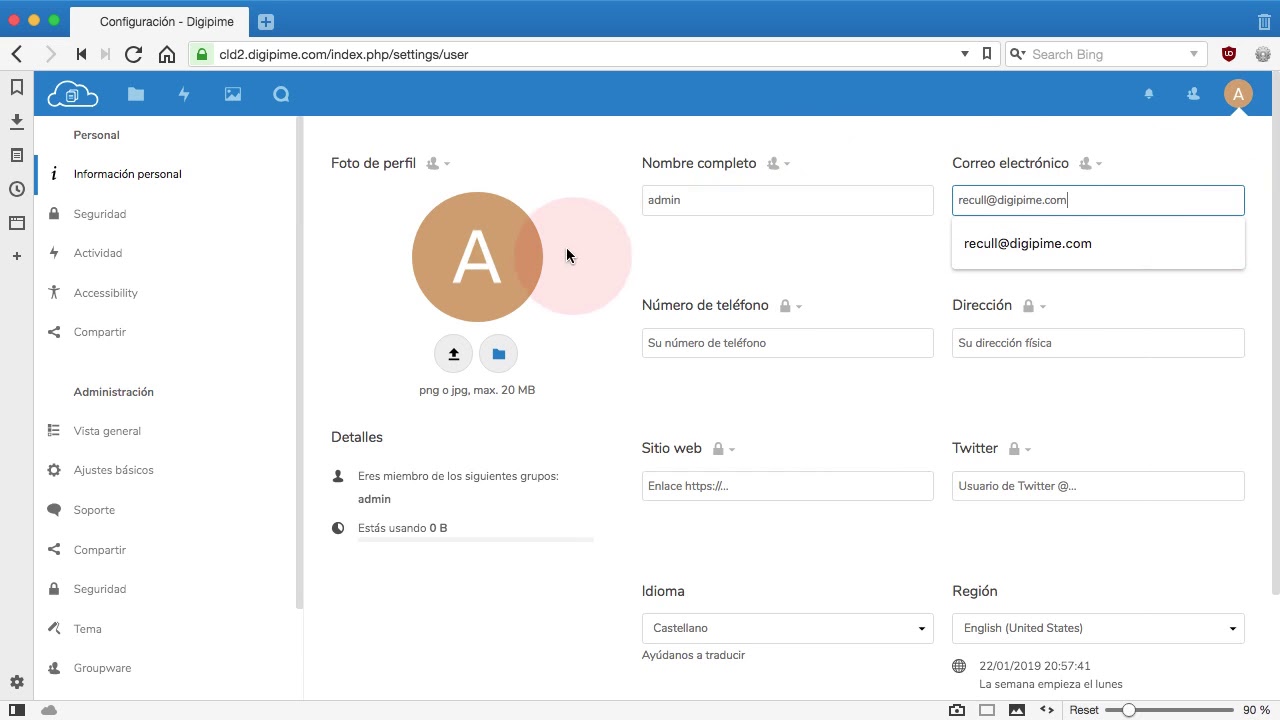Open the admin avatar user menu
The image size is (1280, 720).
1238,94
